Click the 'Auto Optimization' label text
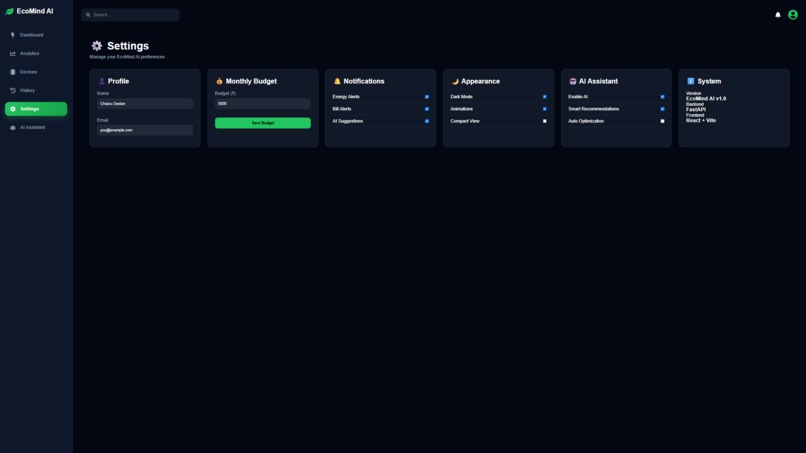The width and height of the screenshot is (806, 453). click(586, 121)
